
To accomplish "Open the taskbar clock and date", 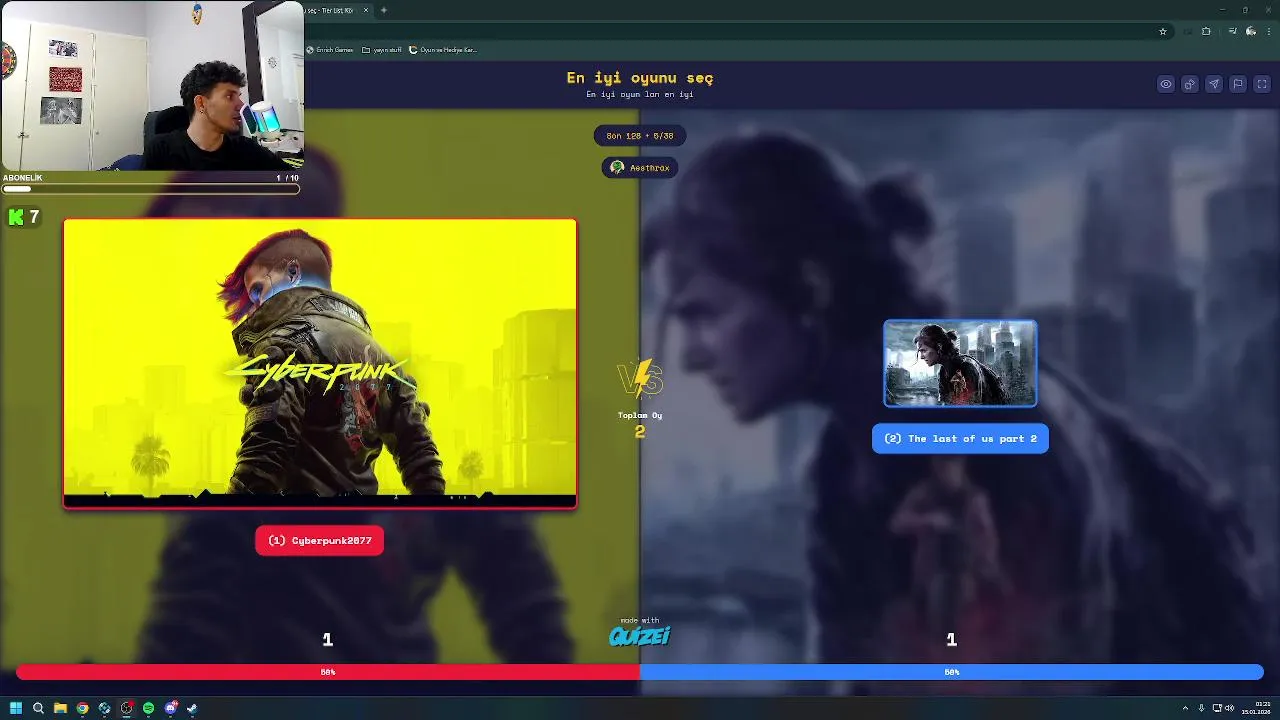I will pyautogui.click(x=1256, y=708).
